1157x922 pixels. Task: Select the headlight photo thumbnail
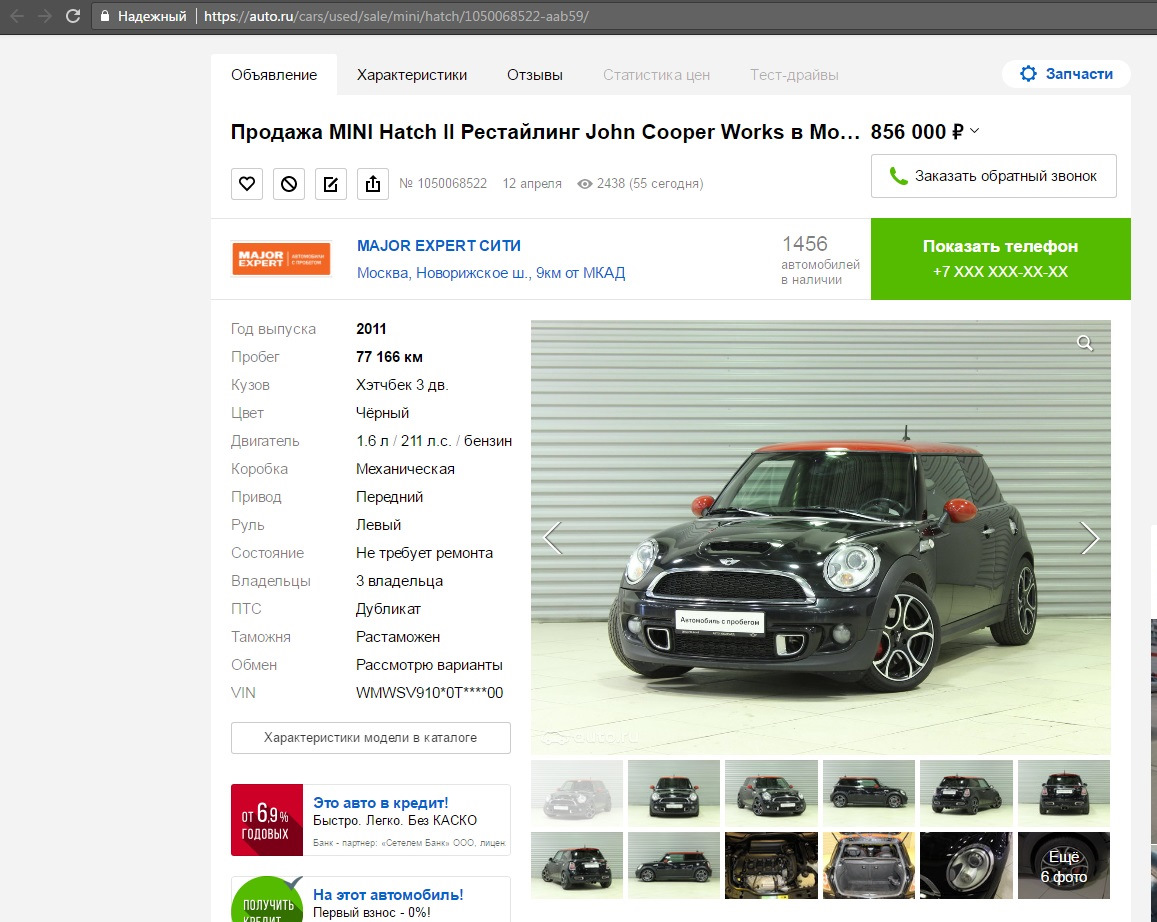965,865
